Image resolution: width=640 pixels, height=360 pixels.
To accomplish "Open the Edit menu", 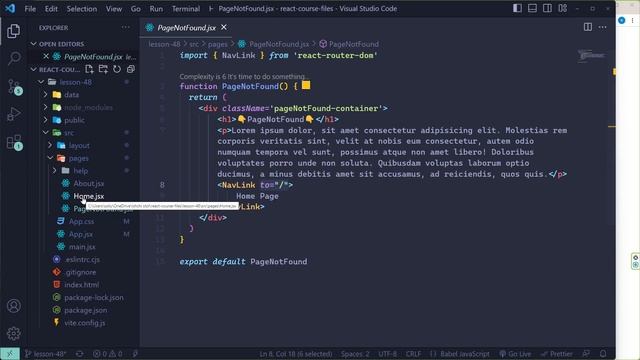I will (x=51, y=9).
